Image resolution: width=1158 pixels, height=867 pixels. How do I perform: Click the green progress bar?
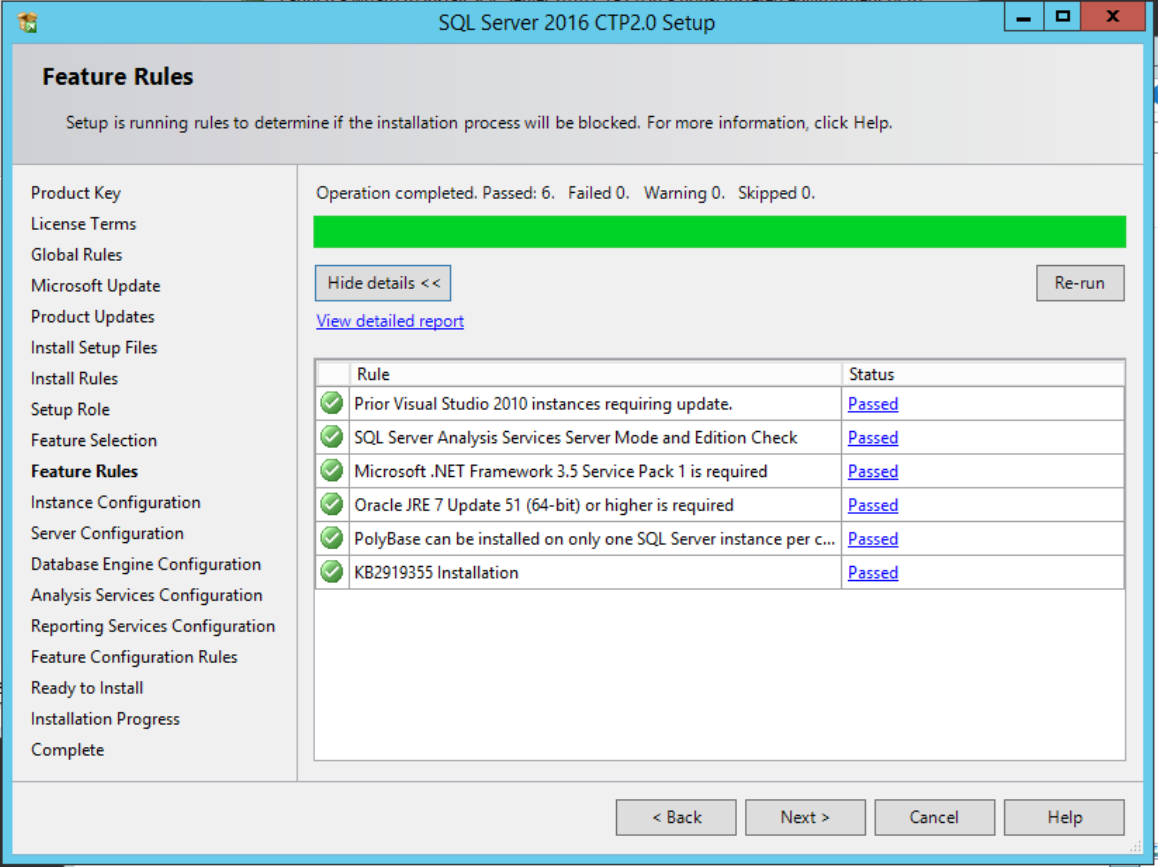click(719, 231)
